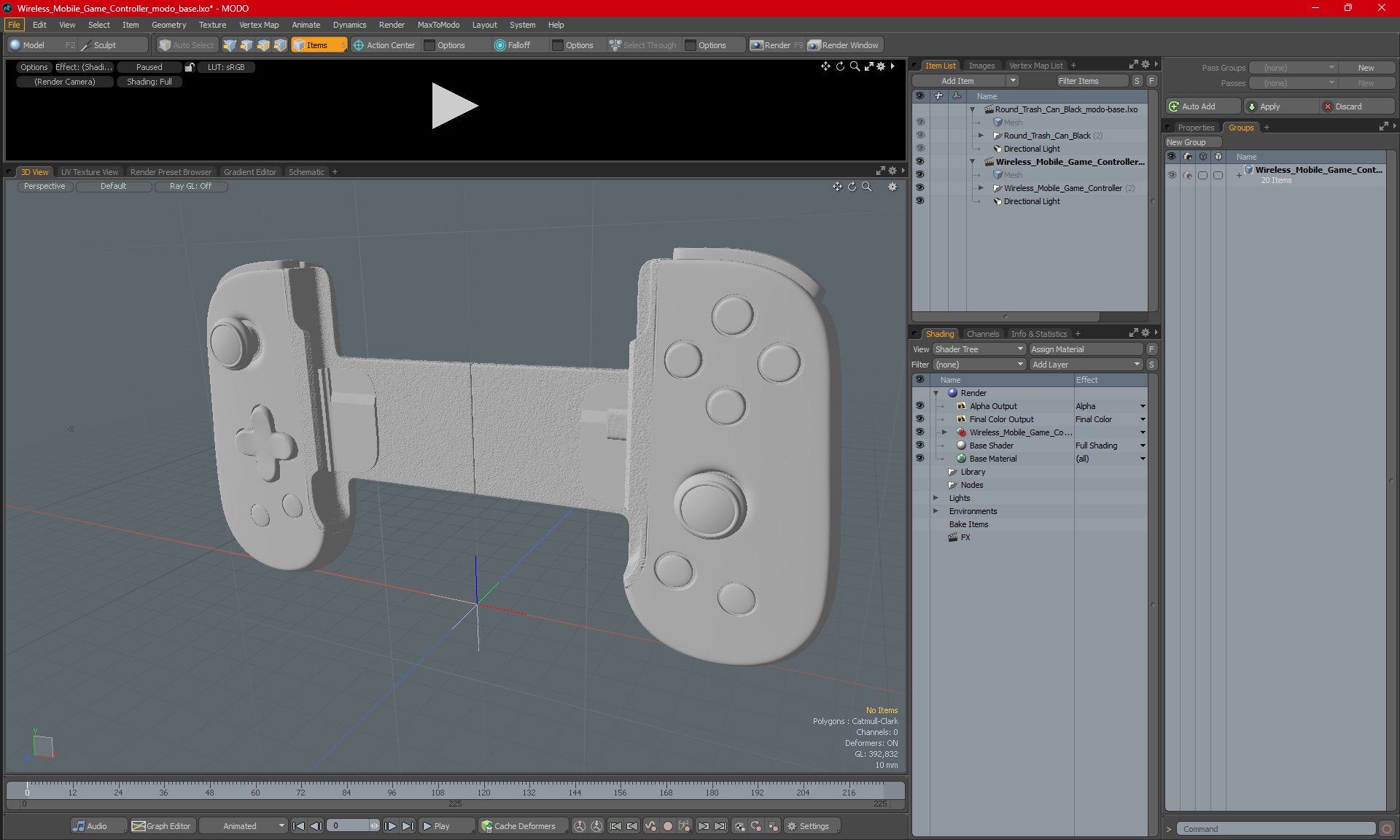Expand the Lights section in Shader Tree
This screenshot has width=1400, height=840.
pos(936,498)
